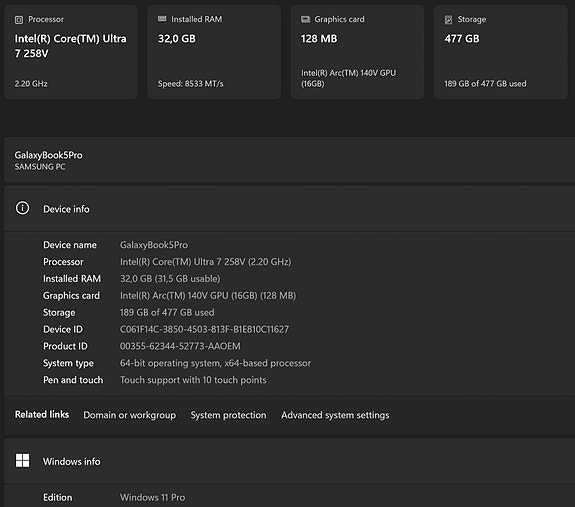Collapse the Windows info section
575x507 pixels.
point(289,461)
